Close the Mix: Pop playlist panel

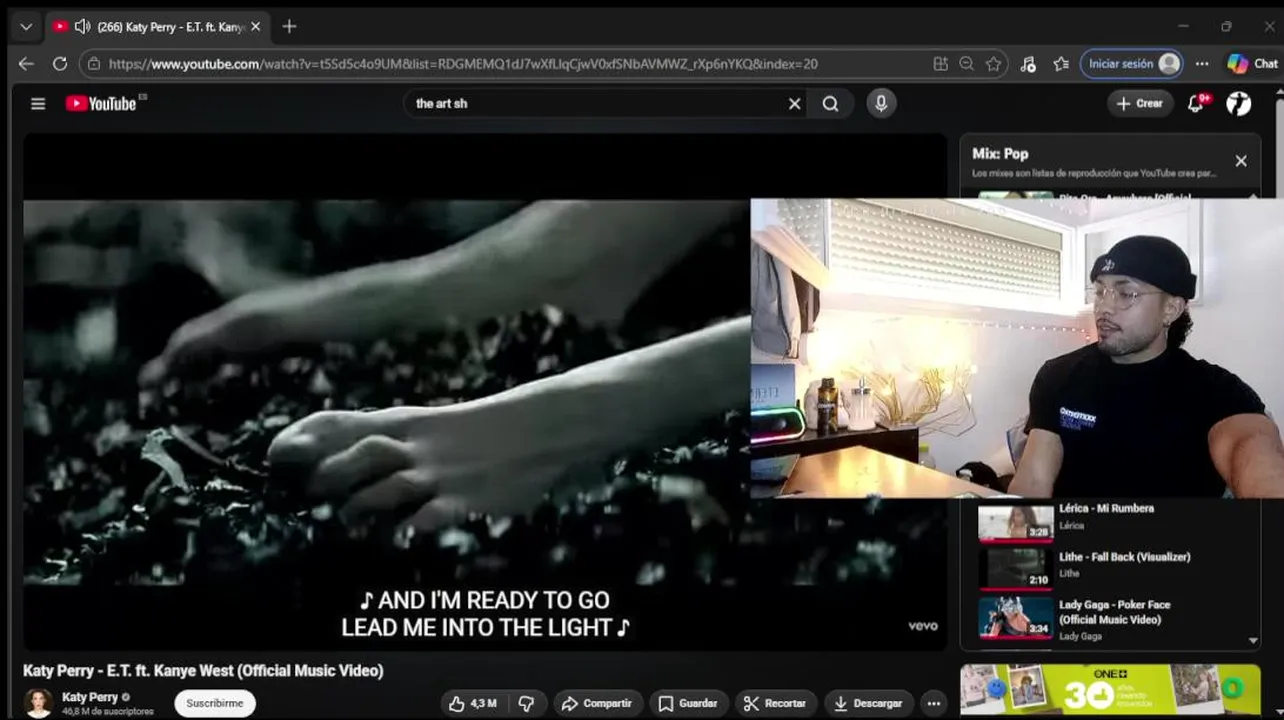tap(1241, 161)
